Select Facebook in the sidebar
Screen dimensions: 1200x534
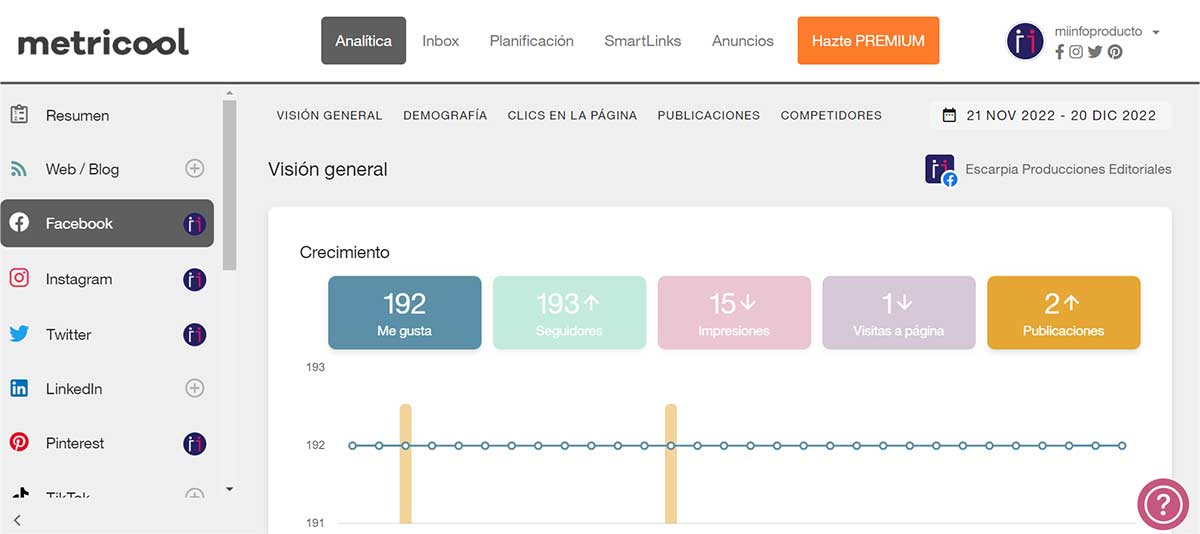(x=107, y=223)
